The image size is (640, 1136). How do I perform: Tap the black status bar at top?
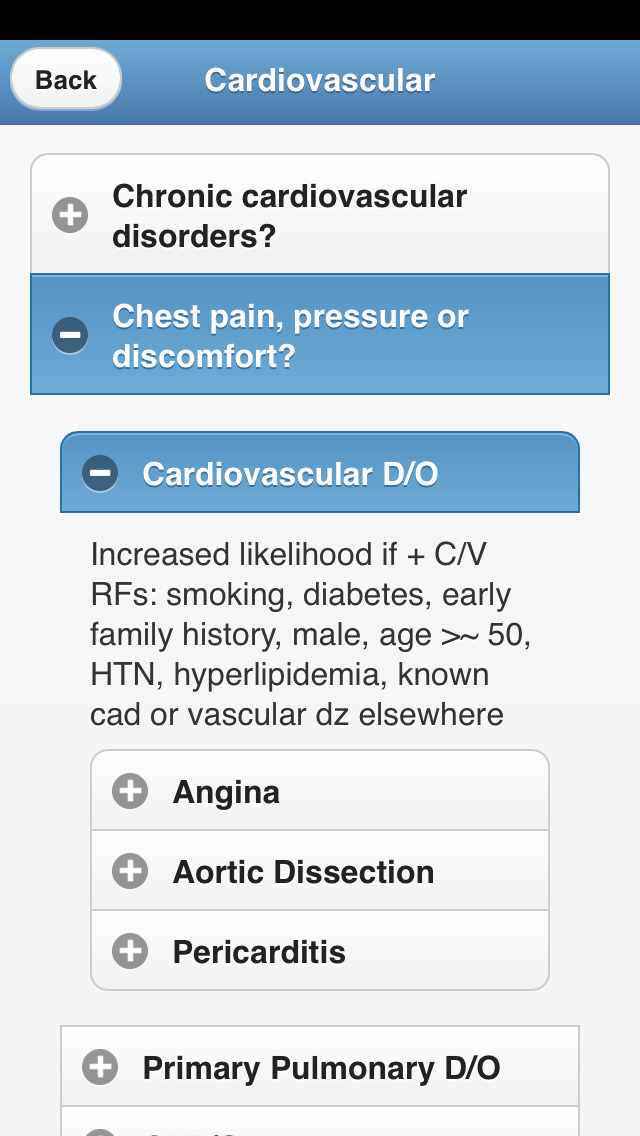pos(320,19)
